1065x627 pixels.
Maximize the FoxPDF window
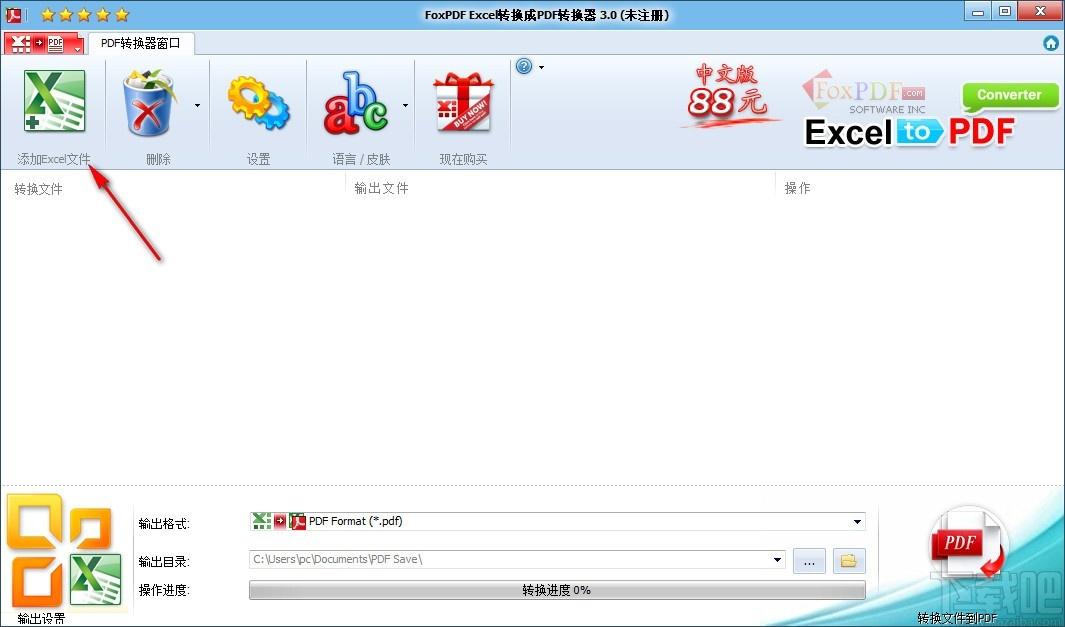click(x=1005, y=11)
